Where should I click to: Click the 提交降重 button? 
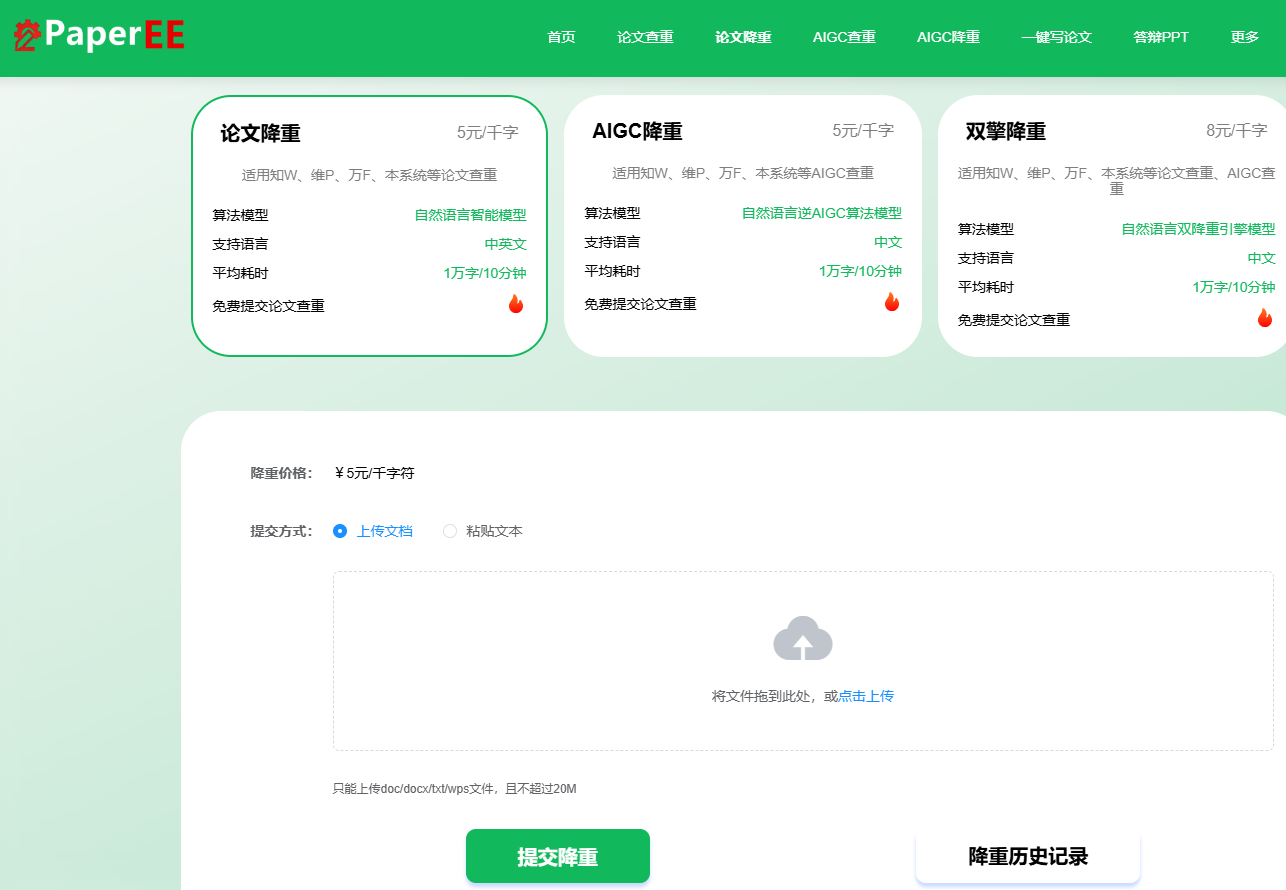click(557, 856)
